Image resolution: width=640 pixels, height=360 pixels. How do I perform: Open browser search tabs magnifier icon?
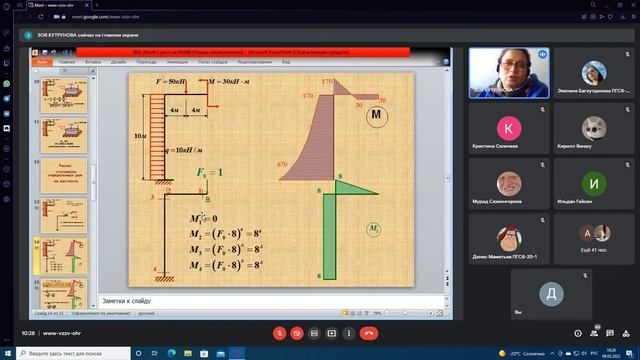[x=593, y=5]
